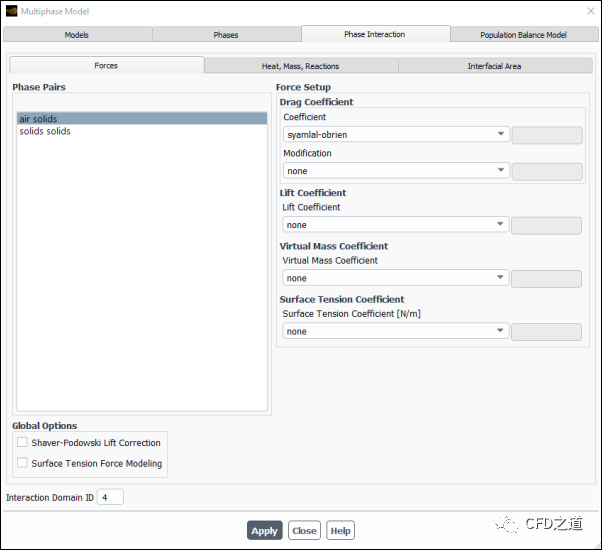Select the Forces sub-tab
The width and height of the screenshot is (602, 550).
(x=106, y=66)
